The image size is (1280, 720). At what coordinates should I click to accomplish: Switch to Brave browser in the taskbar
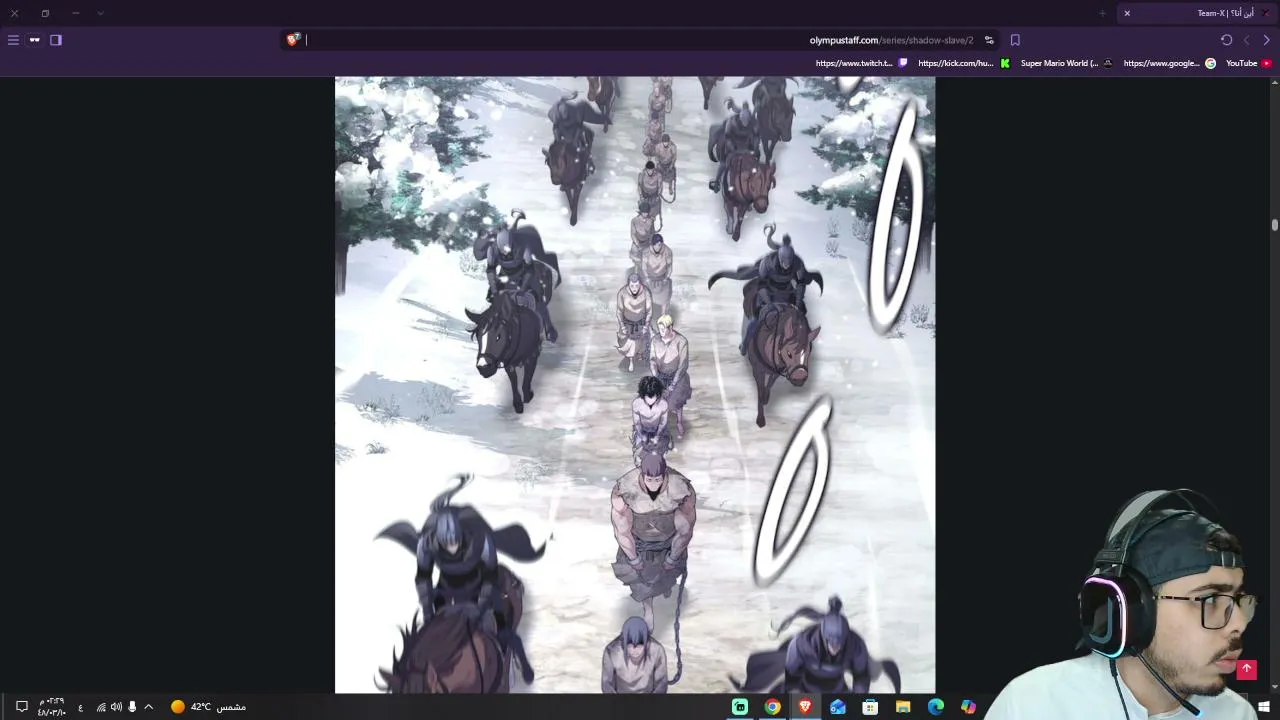[x=805, y=707]
